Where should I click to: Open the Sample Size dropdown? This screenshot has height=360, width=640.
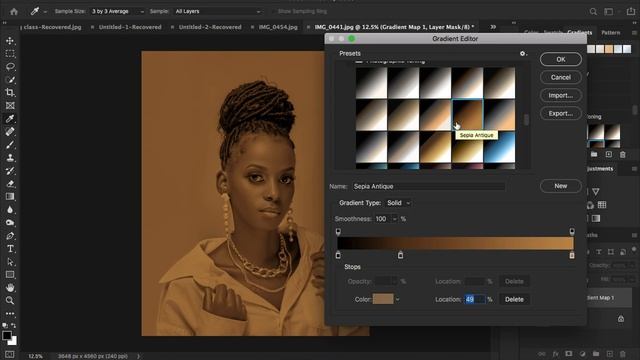(118, 11)
